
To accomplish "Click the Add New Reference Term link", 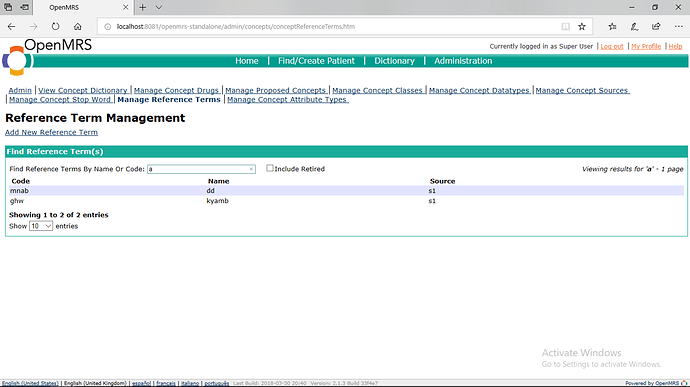I will [51, 132].
